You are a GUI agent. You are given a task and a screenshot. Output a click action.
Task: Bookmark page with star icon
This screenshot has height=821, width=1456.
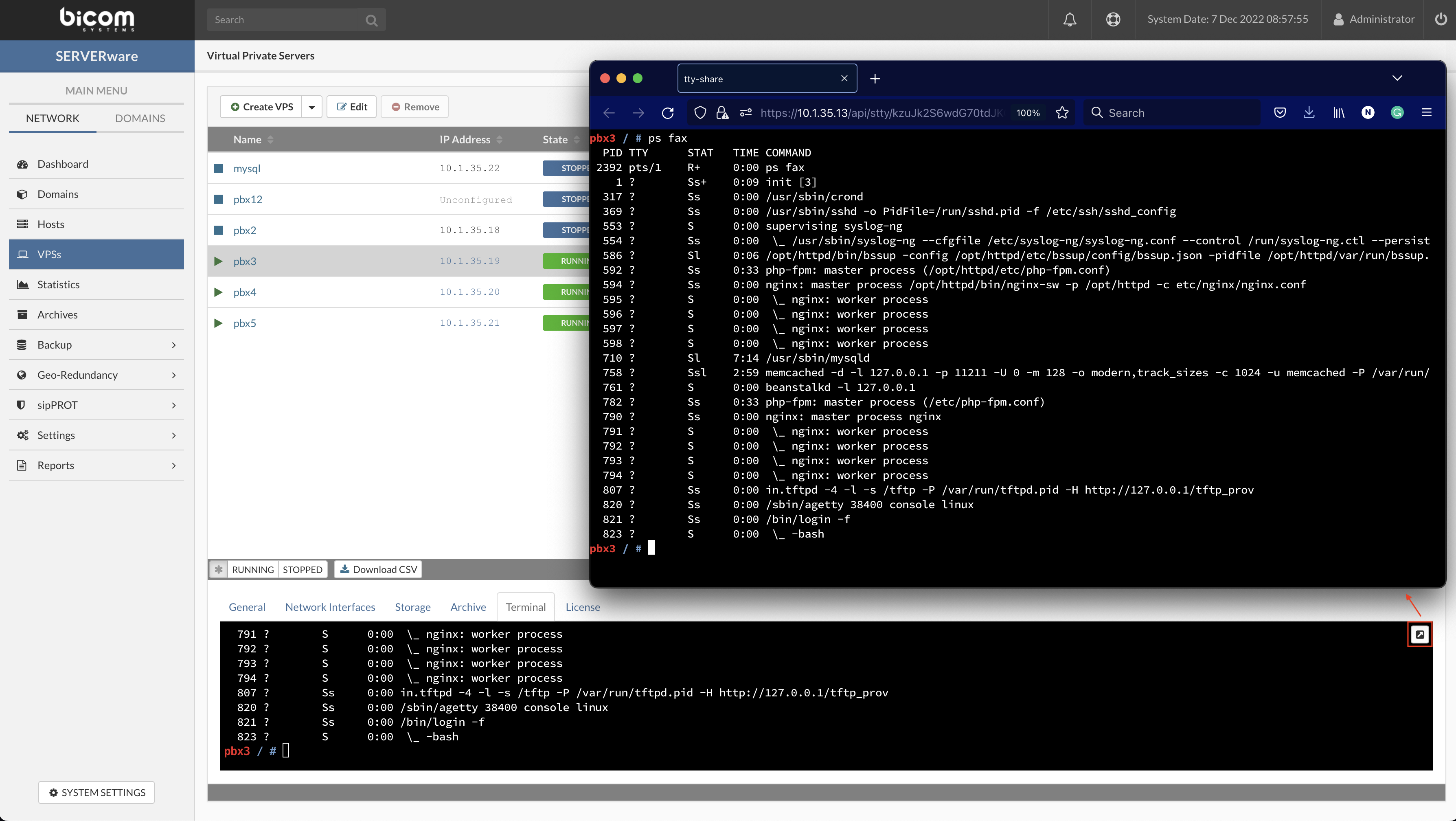coord(1062,113)
